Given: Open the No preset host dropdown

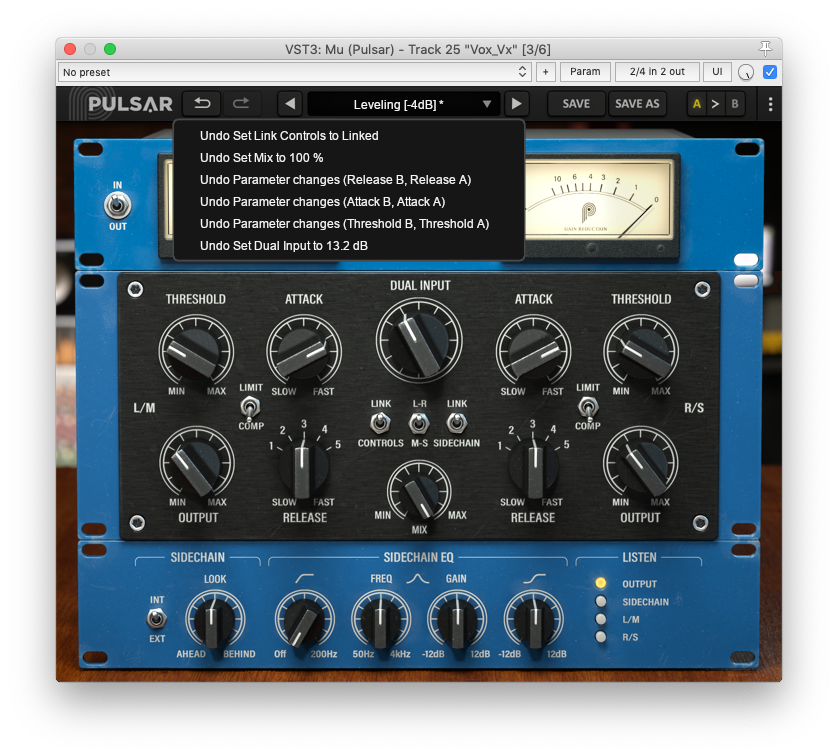Looking at the screenshot, I should (294, 72).
